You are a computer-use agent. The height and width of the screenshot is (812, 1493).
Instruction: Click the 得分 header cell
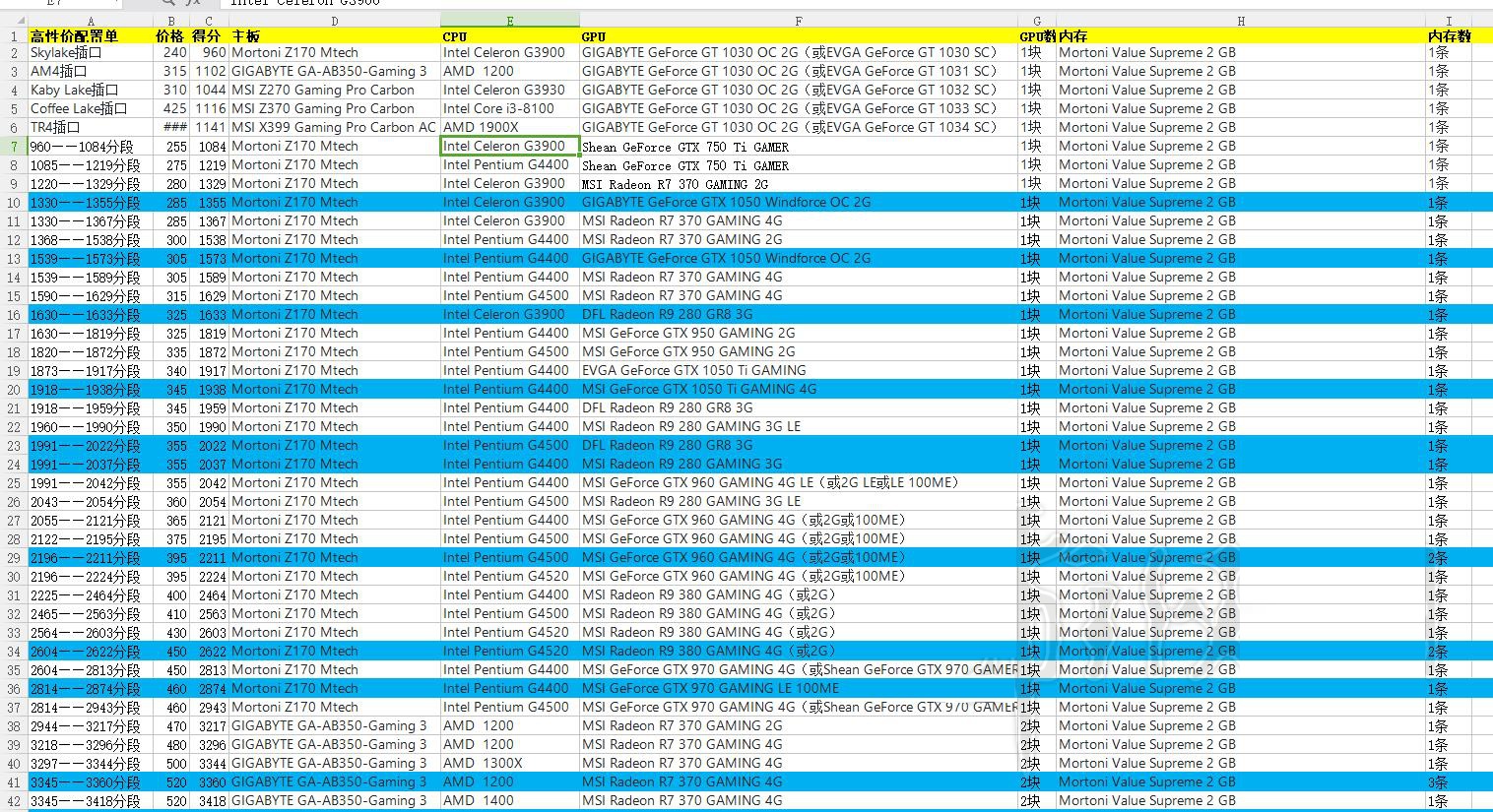[x=209, y=36]
